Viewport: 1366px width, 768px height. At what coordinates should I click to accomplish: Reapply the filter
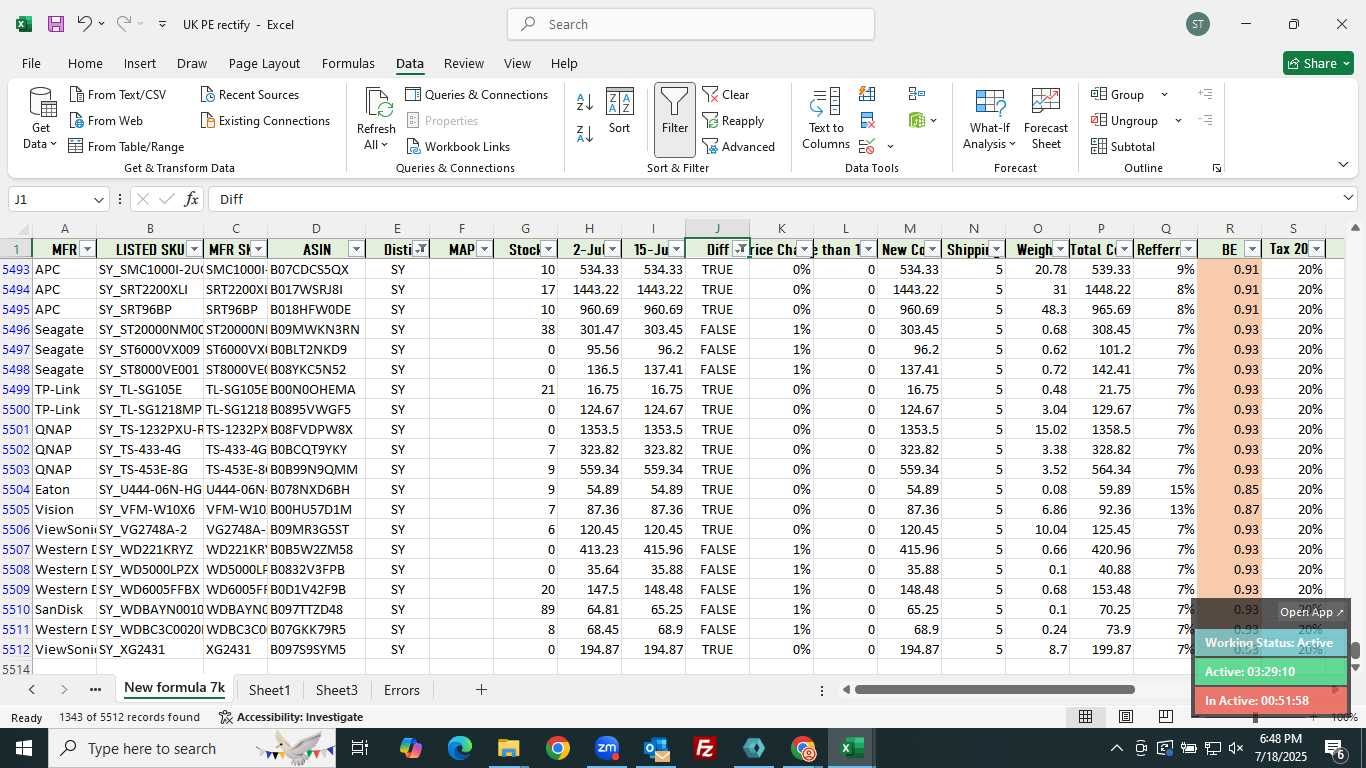[733, 121]
